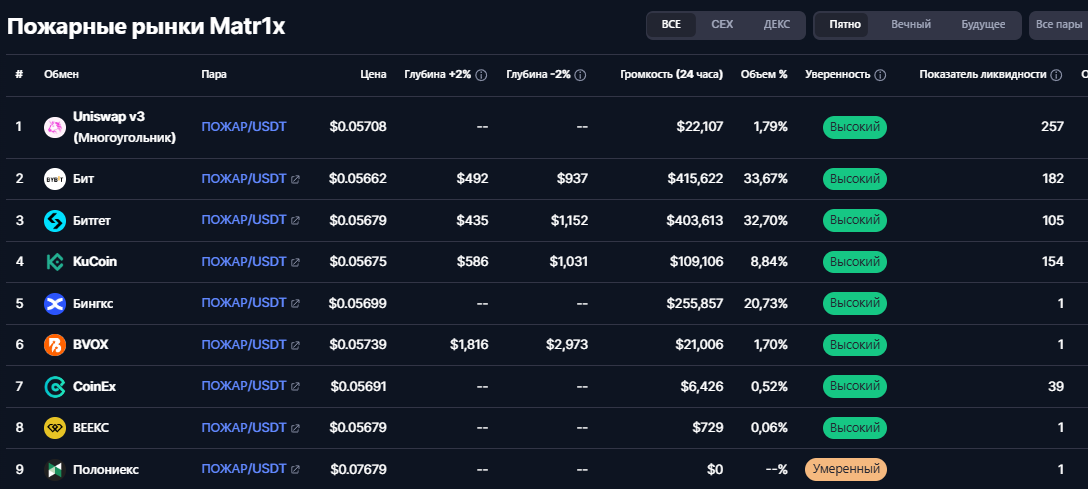Sort table by Цена column header

pyautogui.click(x=373, y=75)
